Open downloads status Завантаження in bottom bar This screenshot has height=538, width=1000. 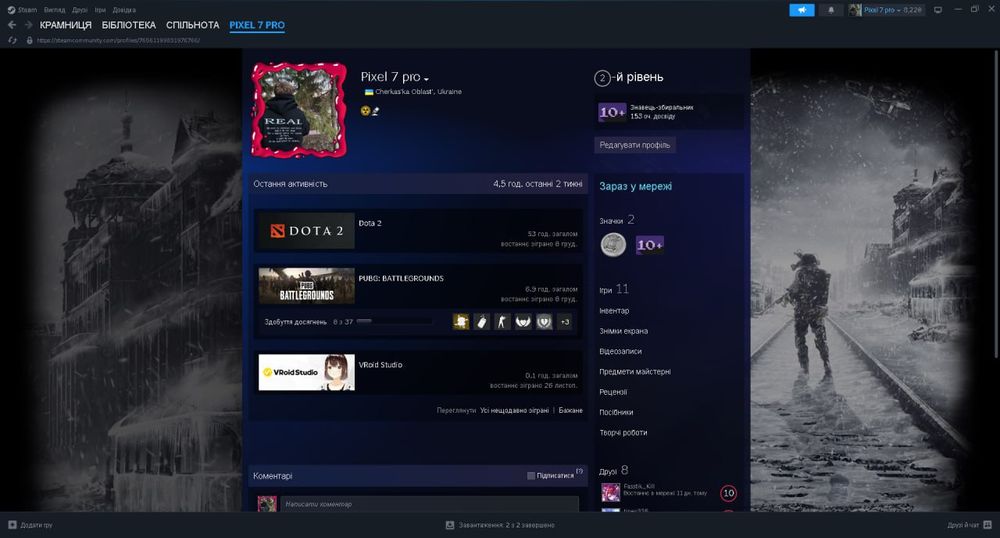click(x=500, y=525)
